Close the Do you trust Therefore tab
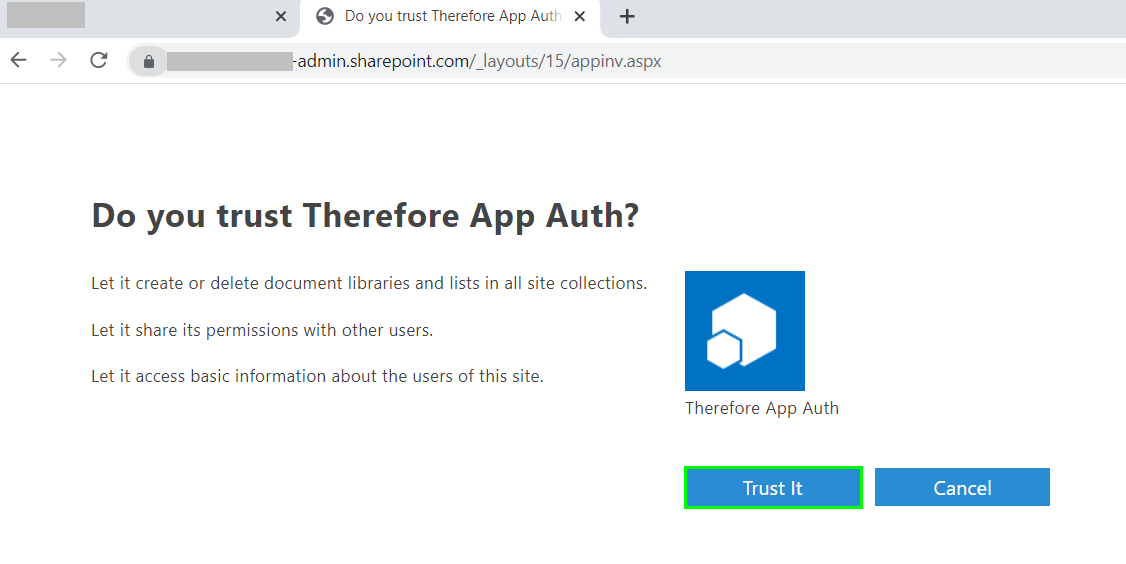Viewport: 1126px width, 564px height. pos(580,16)
